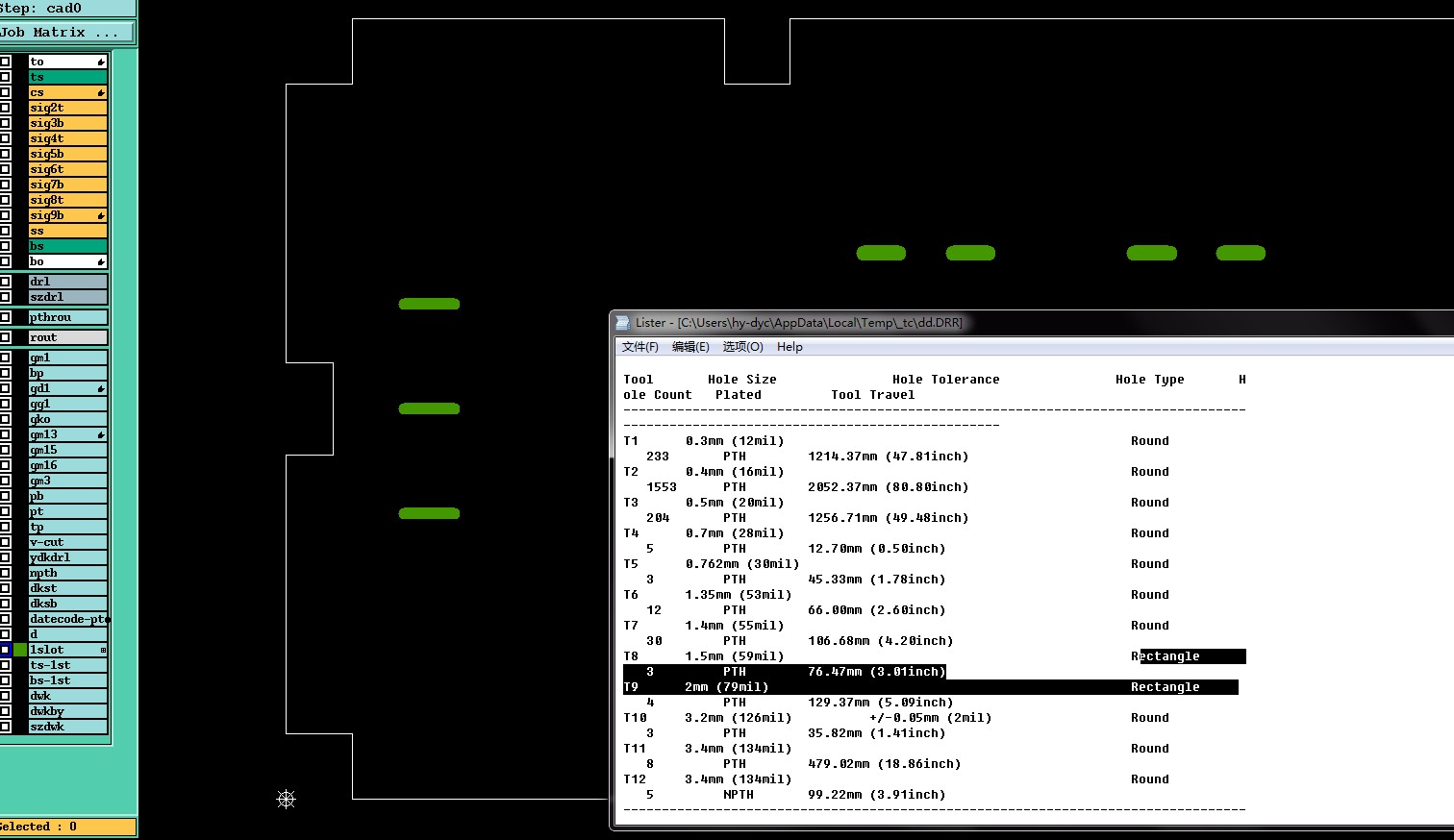
Task: Click the 'Selected : 0' status field
Action: (x=67, y=827)
